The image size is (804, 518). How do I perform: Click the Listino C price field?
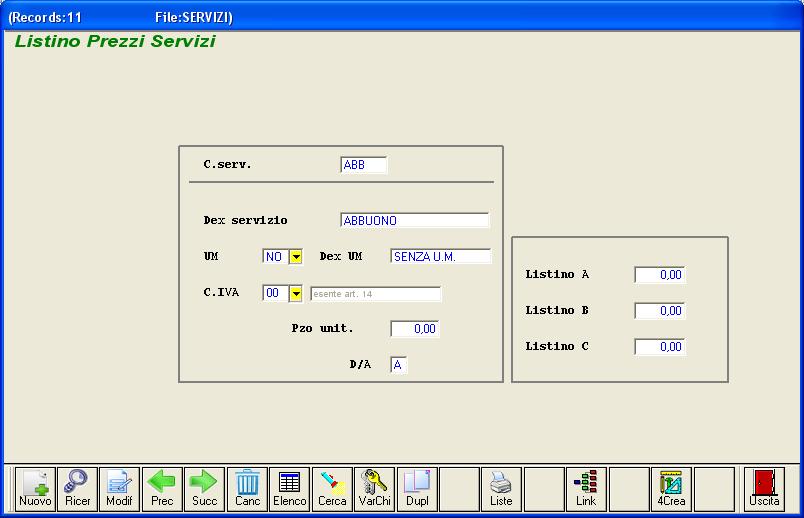pos(659,347)
